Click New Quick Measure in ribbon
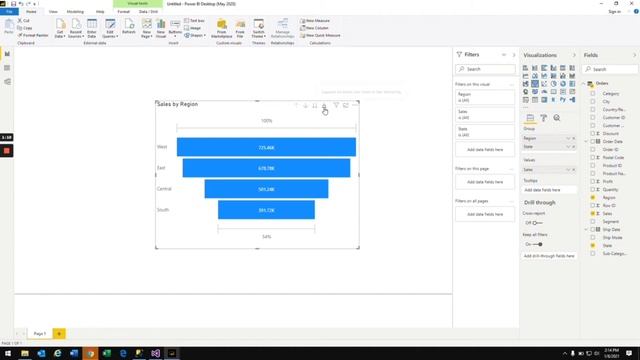 coord(320,36)
